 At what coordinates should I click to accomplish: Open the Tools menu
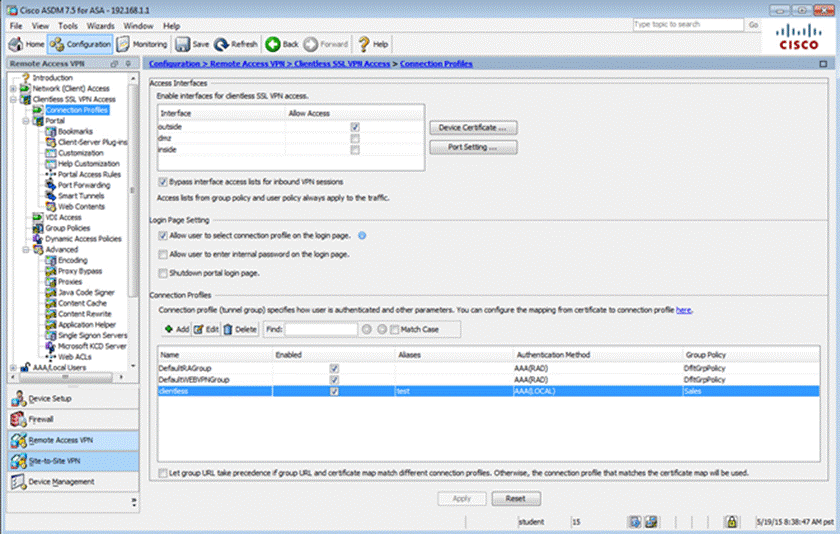[x=68, y=25]
